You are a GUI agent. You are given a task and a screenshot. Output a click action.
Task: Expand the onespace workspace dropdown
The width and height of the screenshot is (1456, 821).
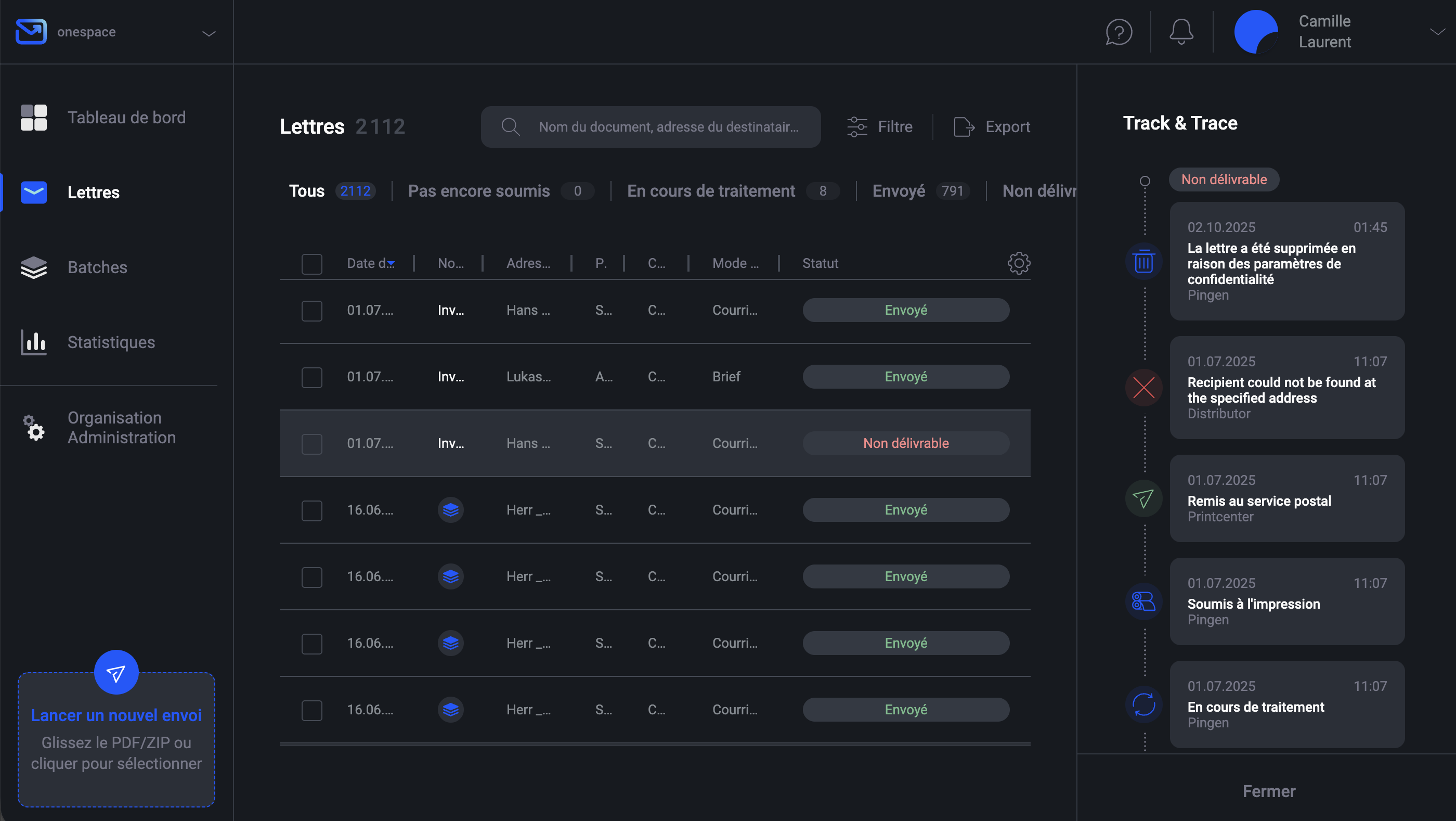pos(209,33)
